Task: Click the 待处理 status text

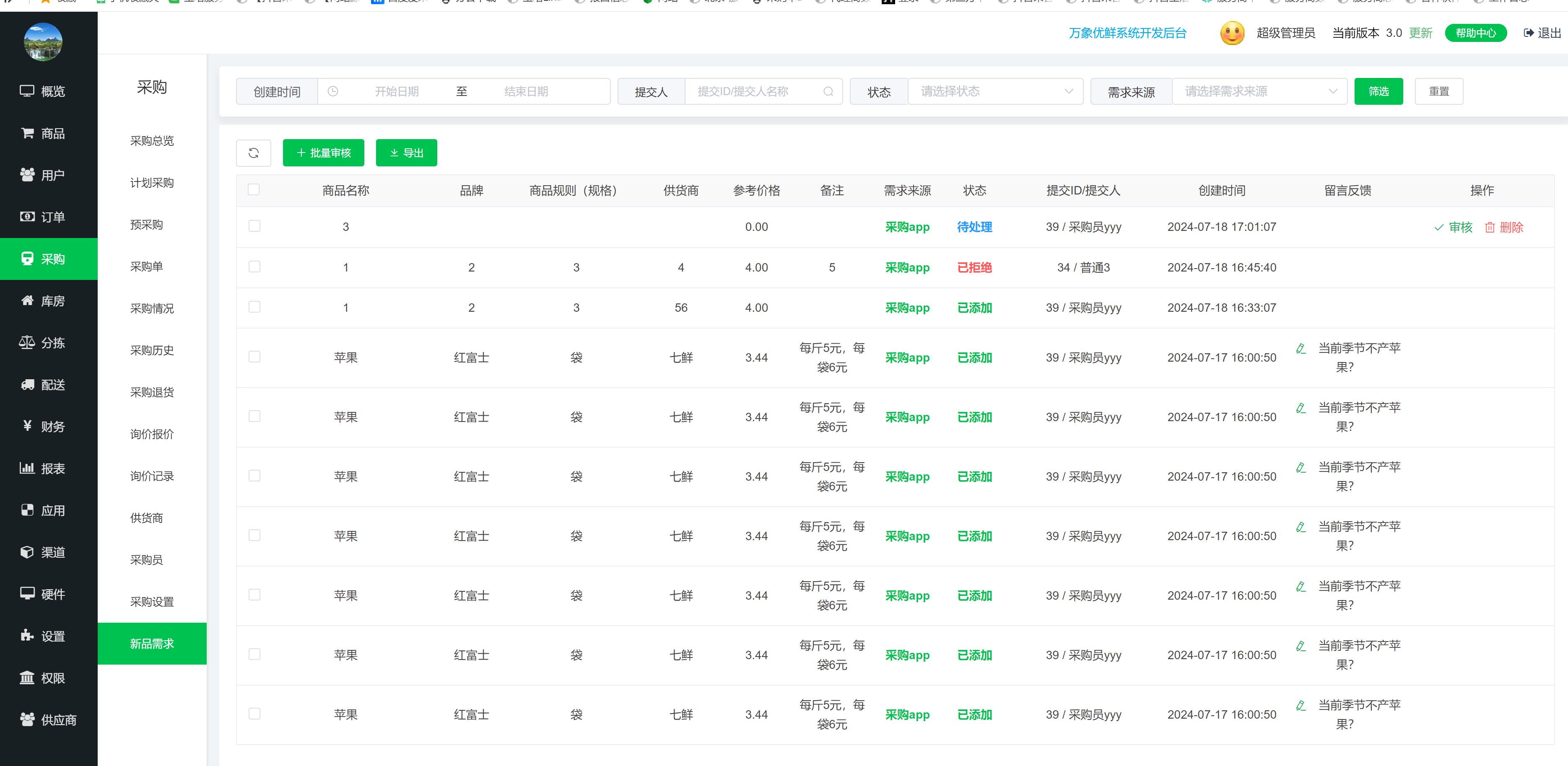Action: point(974,227)
